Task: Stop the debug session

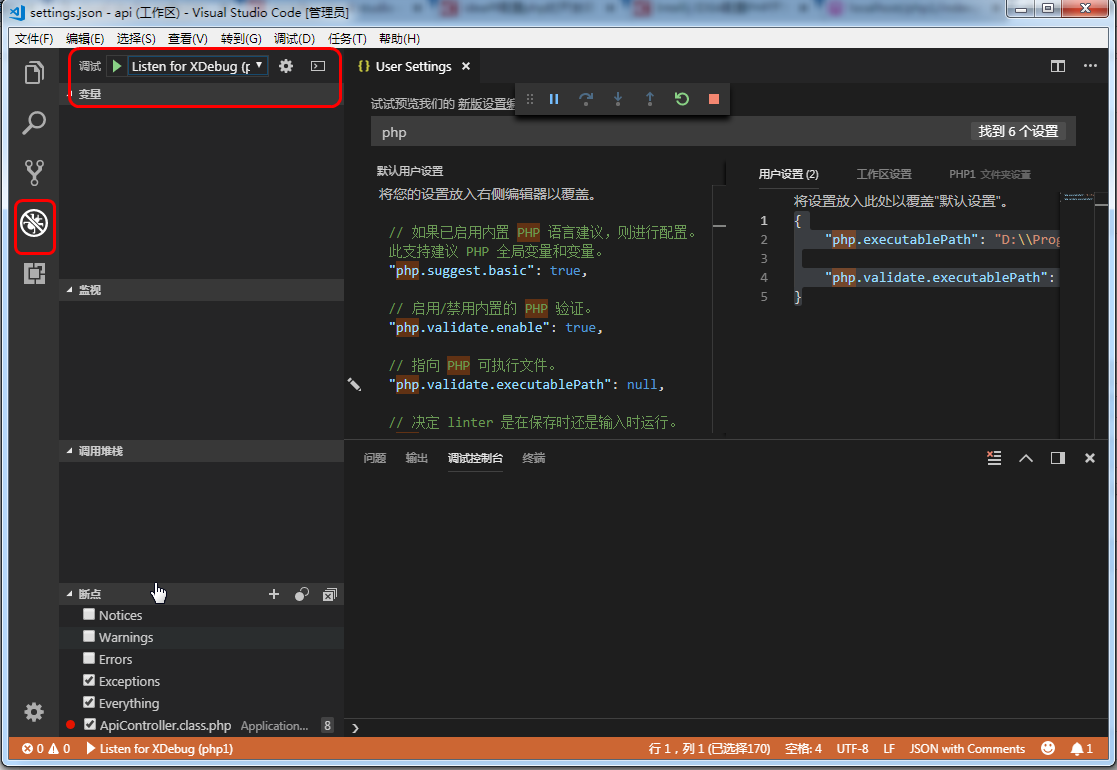Action: (713, 99)
